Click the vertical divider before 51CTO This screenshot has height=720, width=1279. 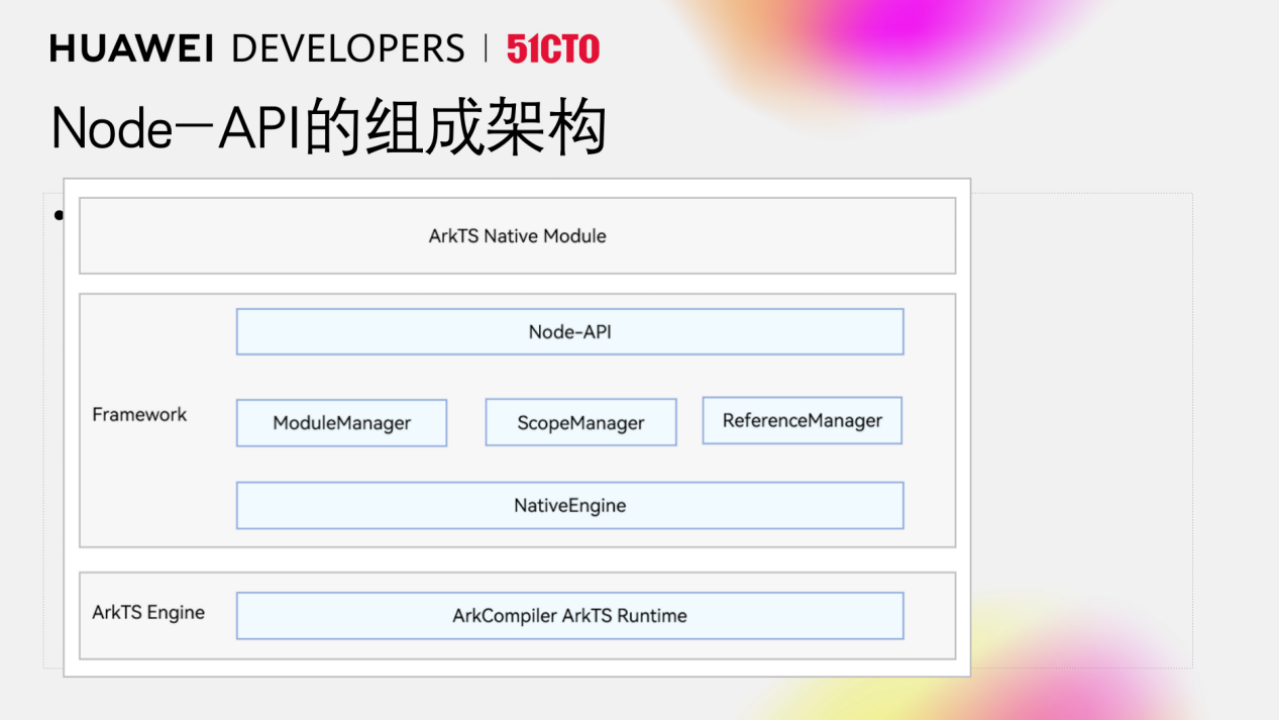pos(486,49)
